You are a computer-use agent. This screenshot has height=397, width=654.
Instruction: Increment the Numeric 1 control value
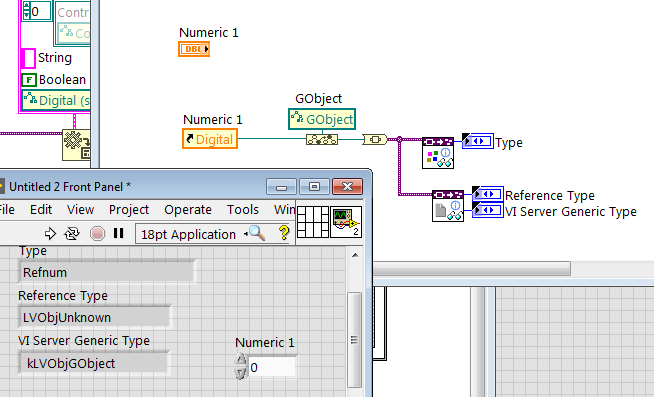click(x=241, y=360)
